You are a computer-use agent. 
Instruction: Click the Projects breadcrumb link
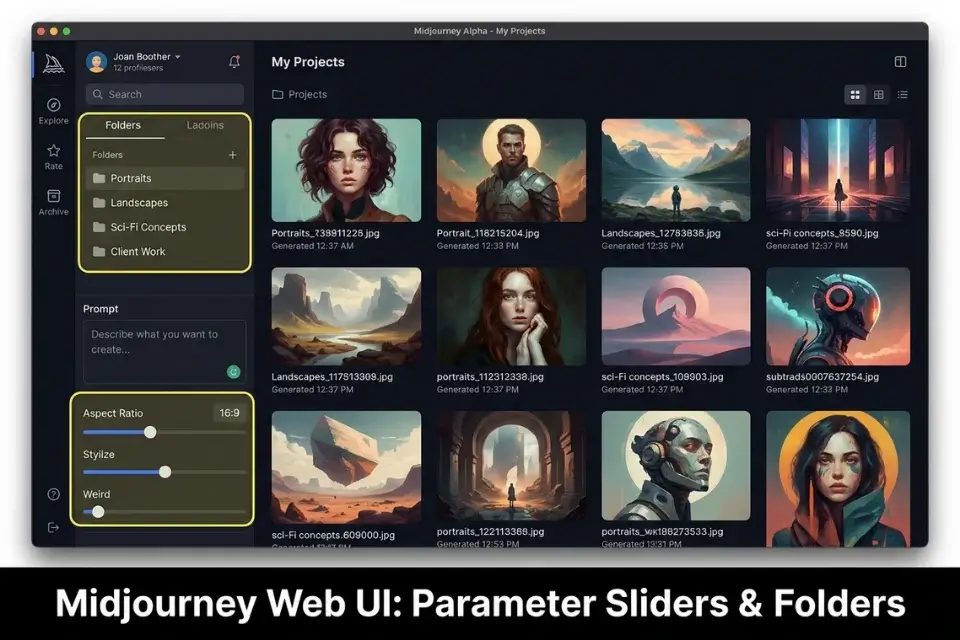[307, 94]
